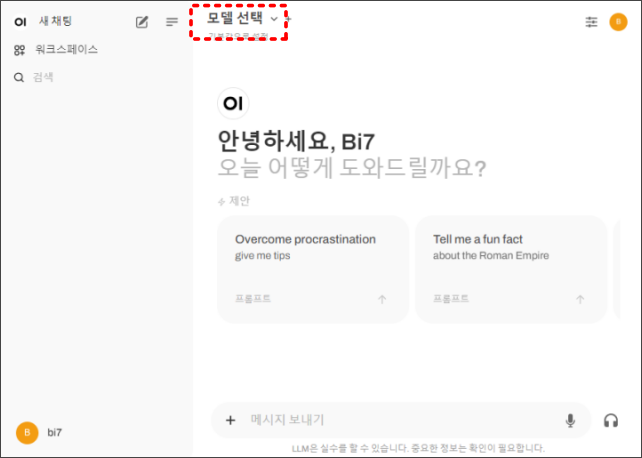The height and width of the screenshot is (458, 642).
Task: Click the 검색 search field
Action: tap(43, 77)
